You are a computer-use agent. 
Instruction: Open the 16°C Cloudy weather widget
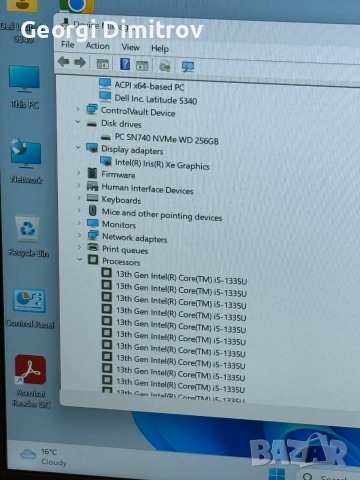coord(43,457)
